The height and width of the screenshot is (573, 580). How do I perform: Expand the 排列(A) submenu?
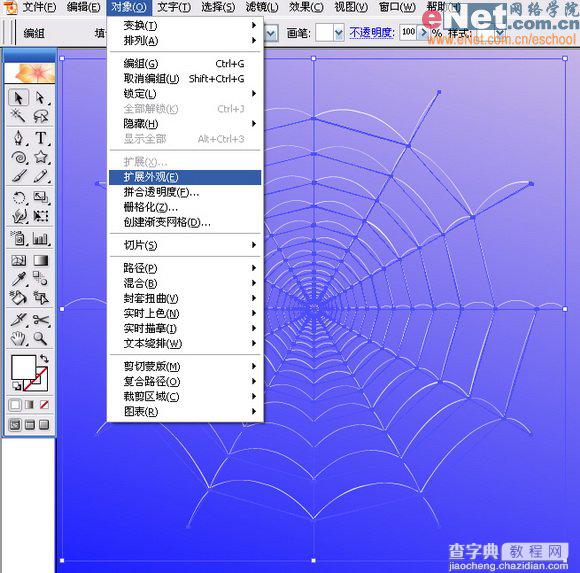185,40
